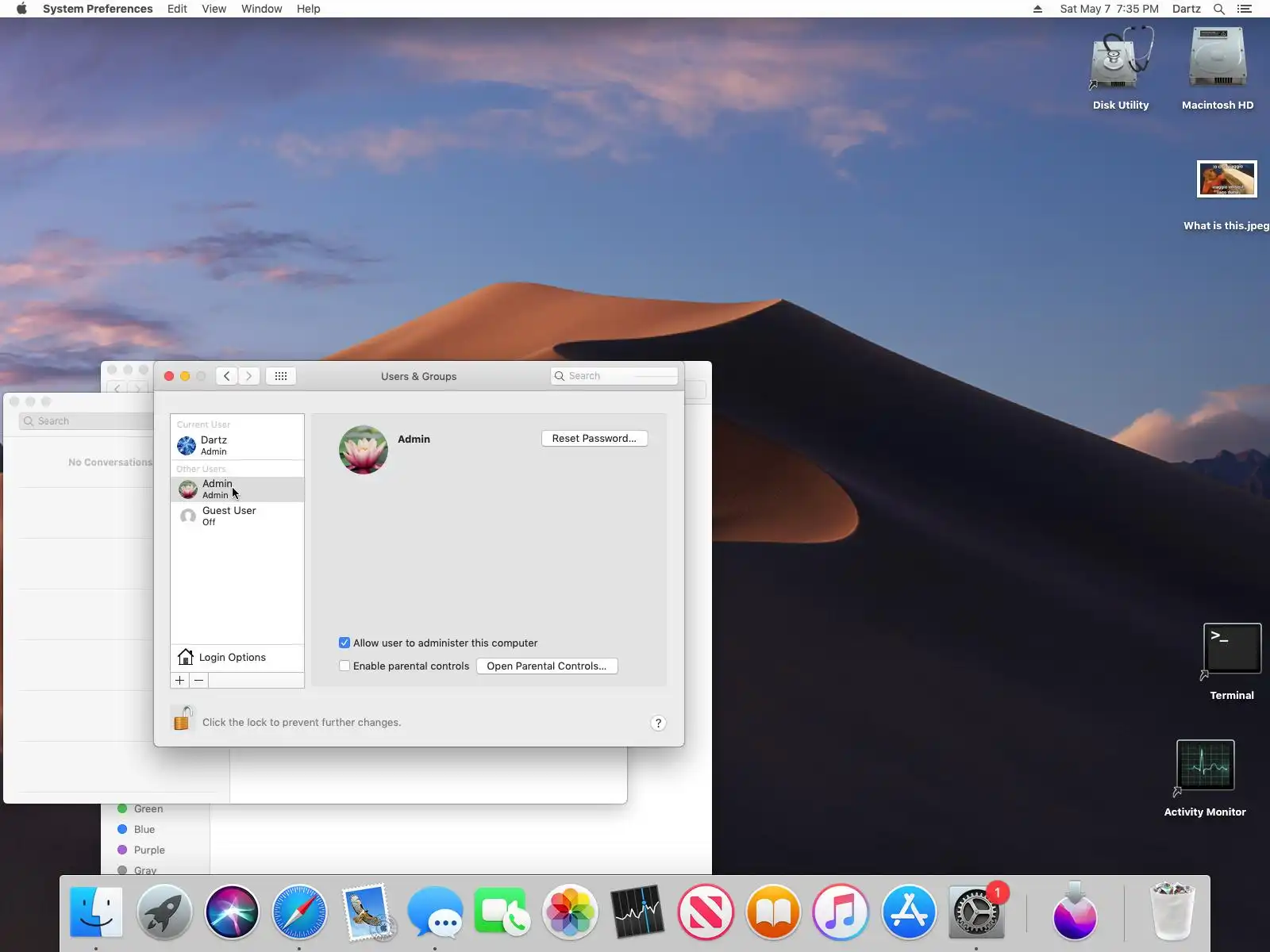Select the Admin user under Other Users
Image resolution: width=1270 pixels, height=952 pixels.
pos(237,489)
